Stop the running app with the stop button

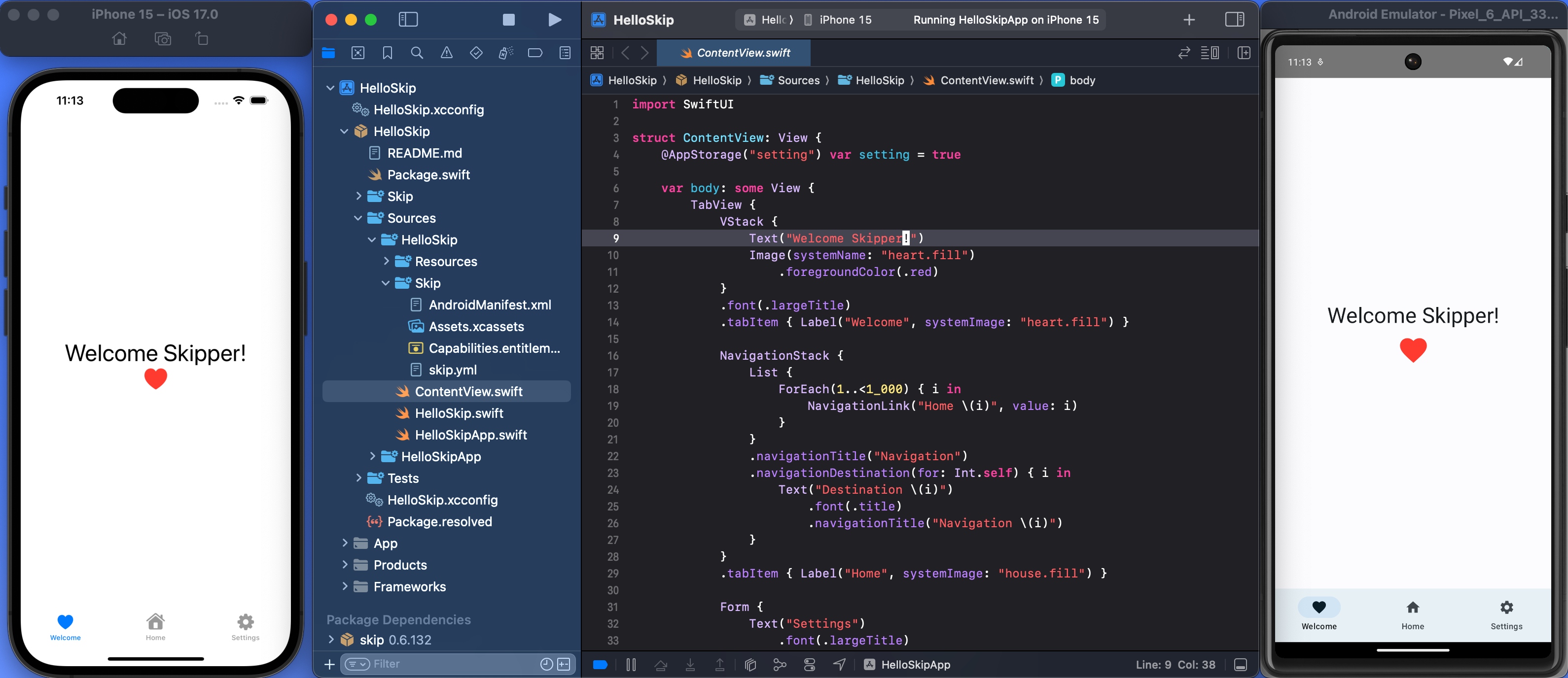point(509,19)
